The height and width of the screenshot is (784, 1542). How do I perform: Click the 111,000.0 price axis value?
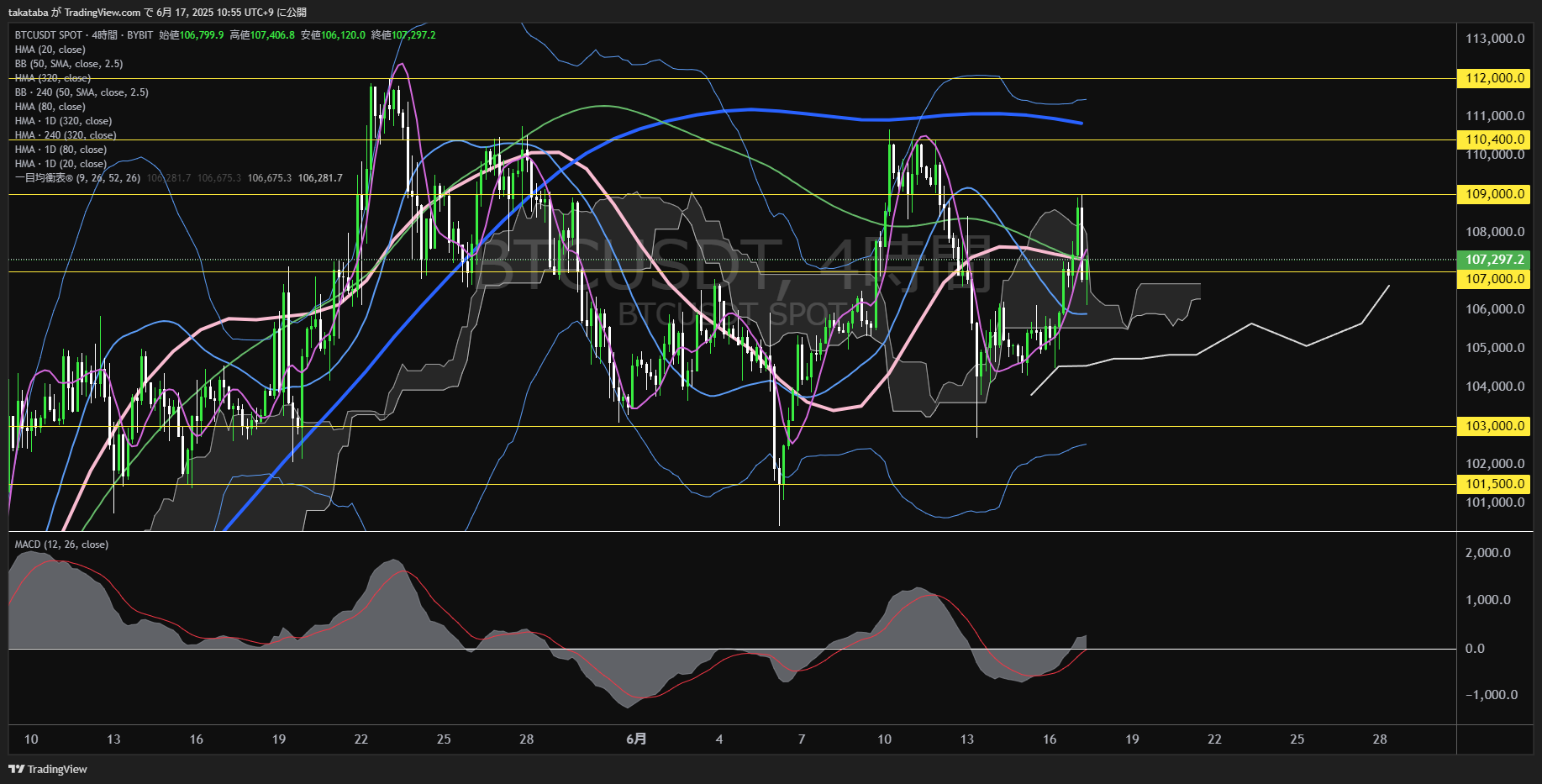[1495, 116]
